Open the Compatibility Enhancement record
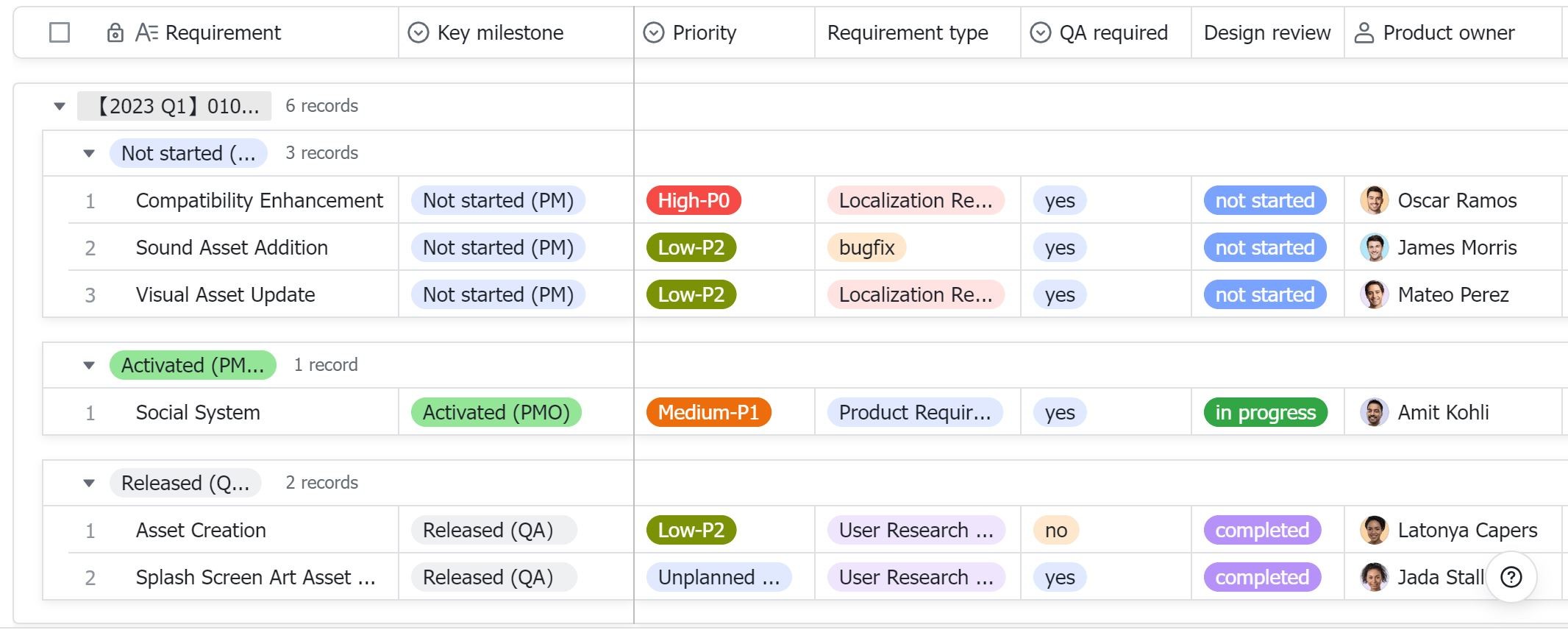1568x630 pixels. (x=259, y=200)
